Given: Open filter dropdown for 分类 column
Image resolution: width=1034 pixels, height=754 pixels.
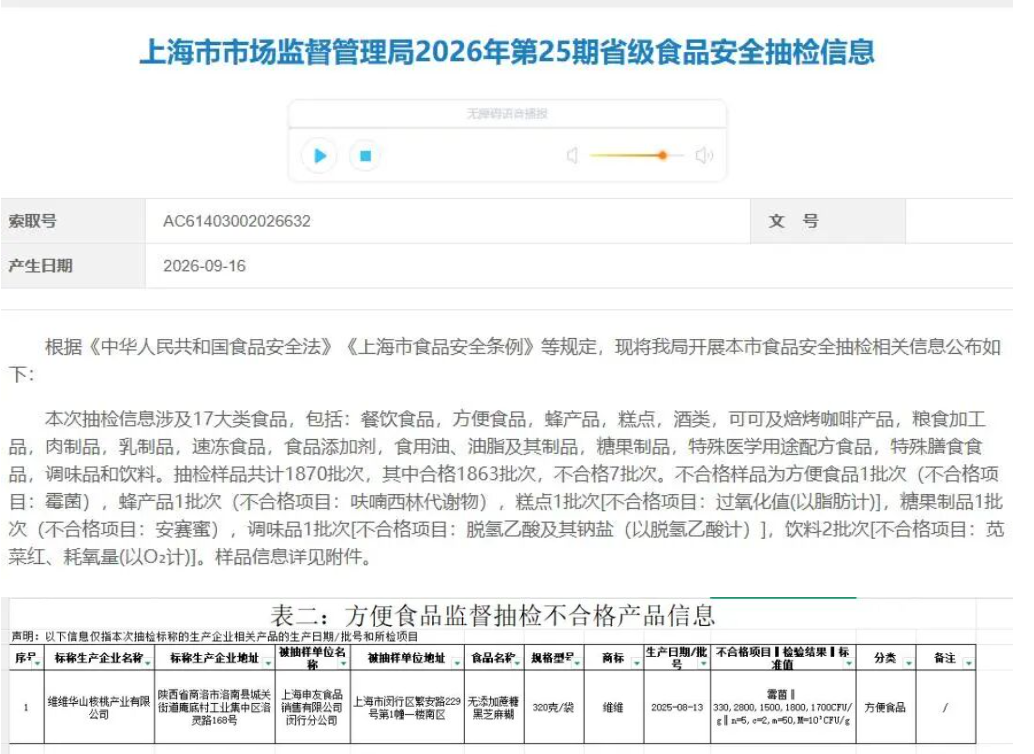Looking at the screenshot, I should tap(909, 663).
